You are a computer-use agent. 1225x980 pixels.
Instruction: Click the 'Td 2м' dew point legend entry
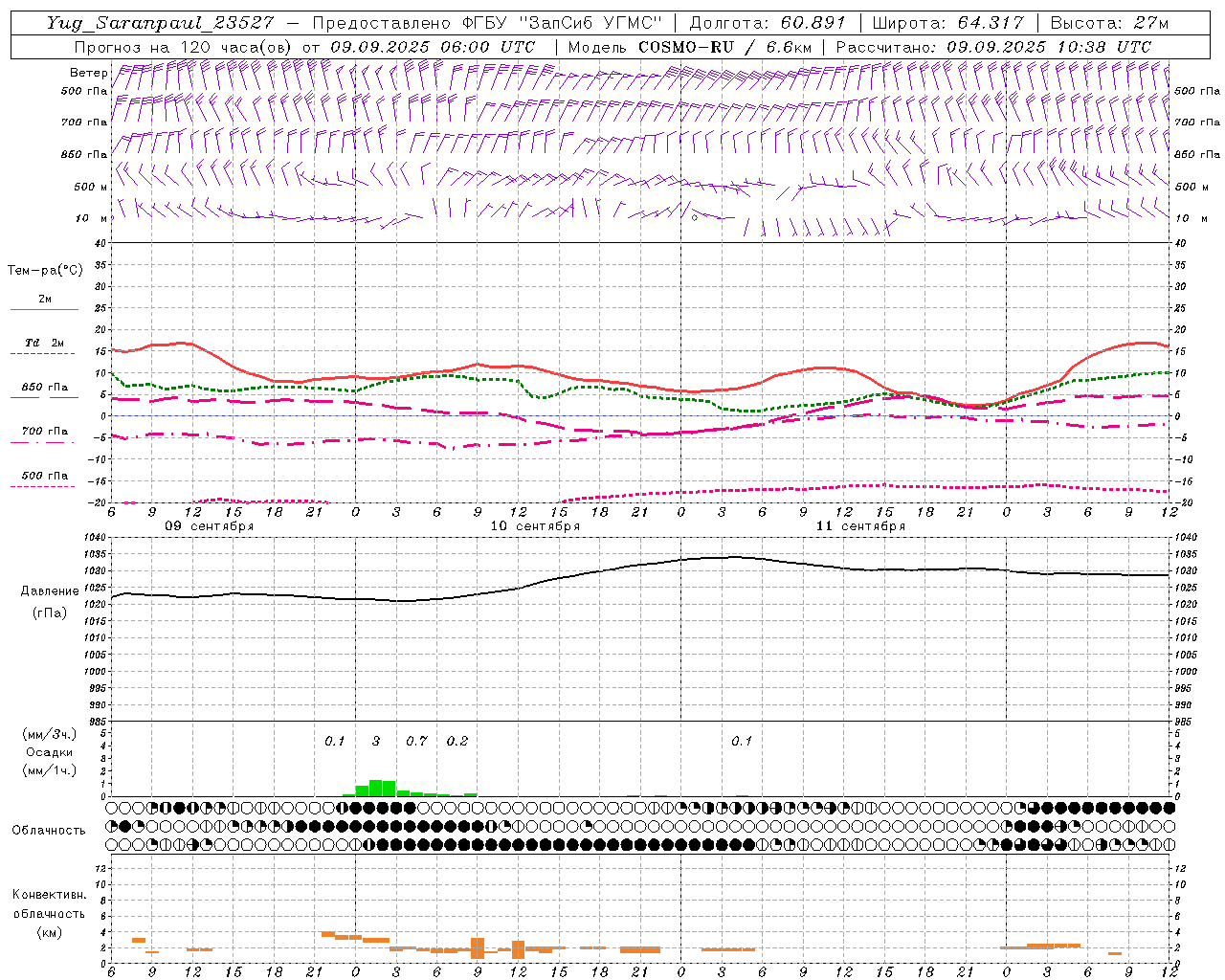[45, 343]
